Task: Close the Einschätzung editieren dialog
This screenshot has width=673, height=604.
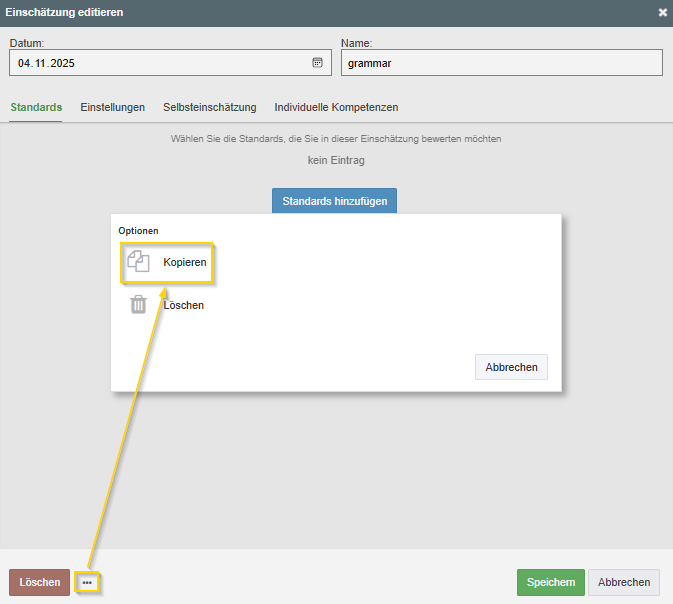Action: pos(662,12)
